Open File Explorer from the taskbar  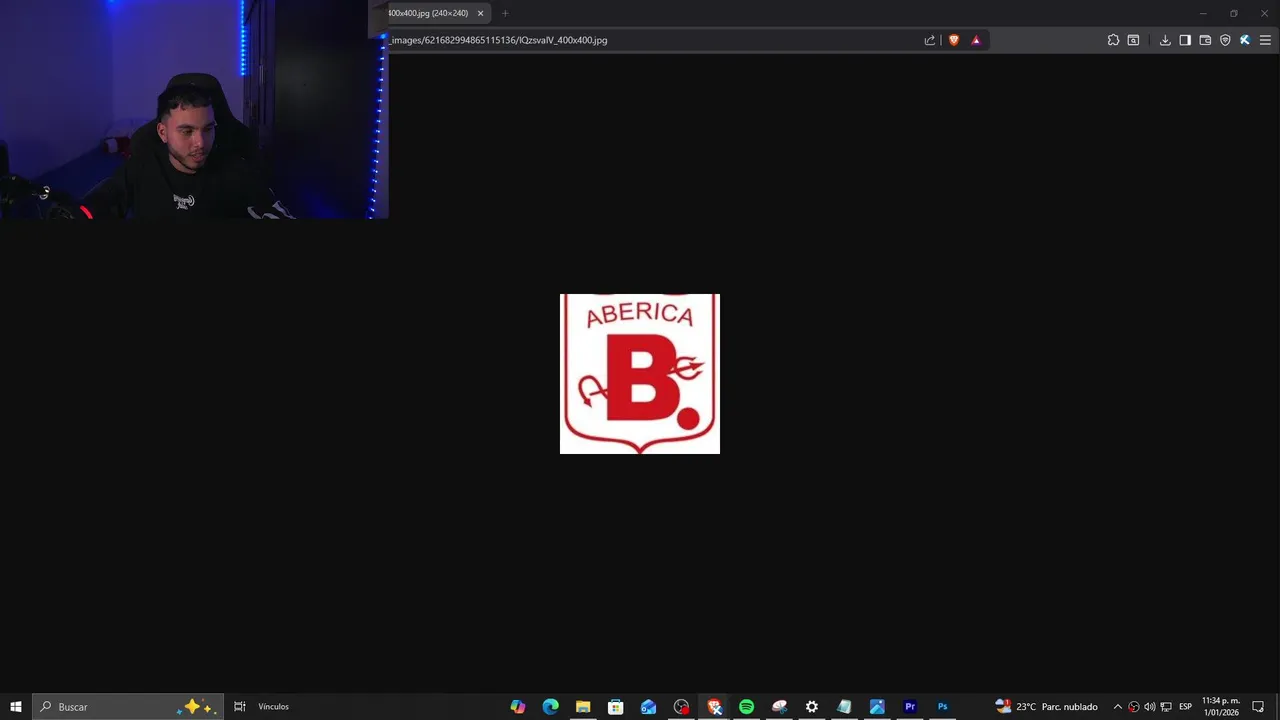click(x=583, y=707)
